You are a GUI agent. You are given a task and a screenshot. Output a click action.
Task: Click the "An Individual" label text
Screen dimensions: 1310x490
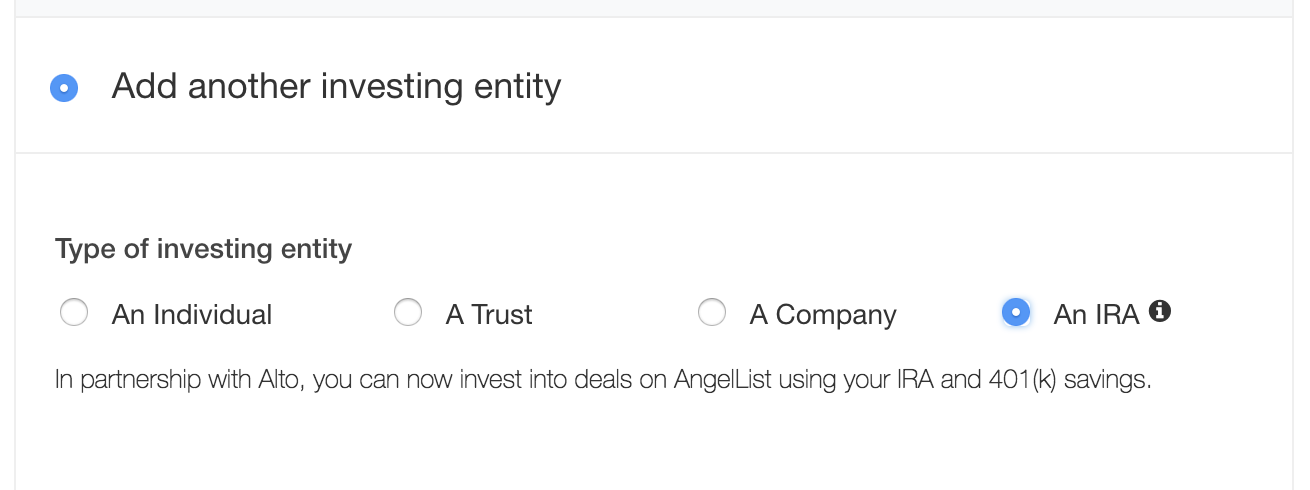pos(192,315)
